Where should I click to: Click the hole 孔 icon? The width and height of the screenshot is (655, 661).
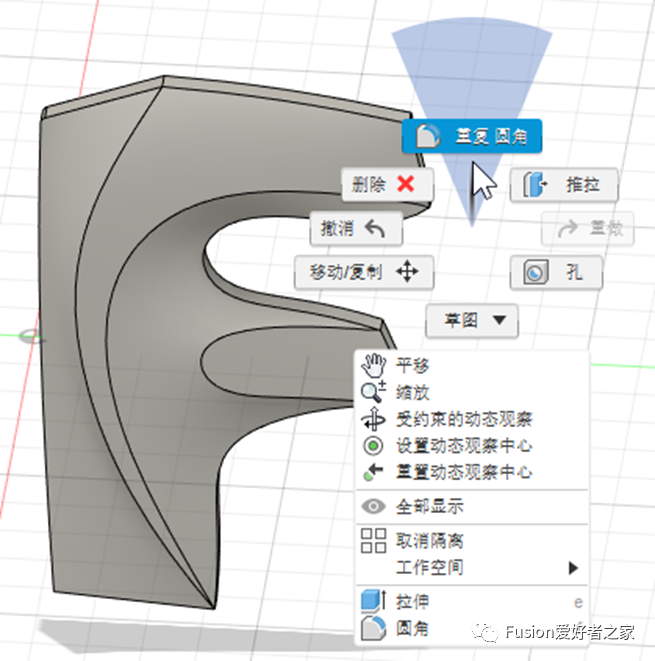click(537, 271)
